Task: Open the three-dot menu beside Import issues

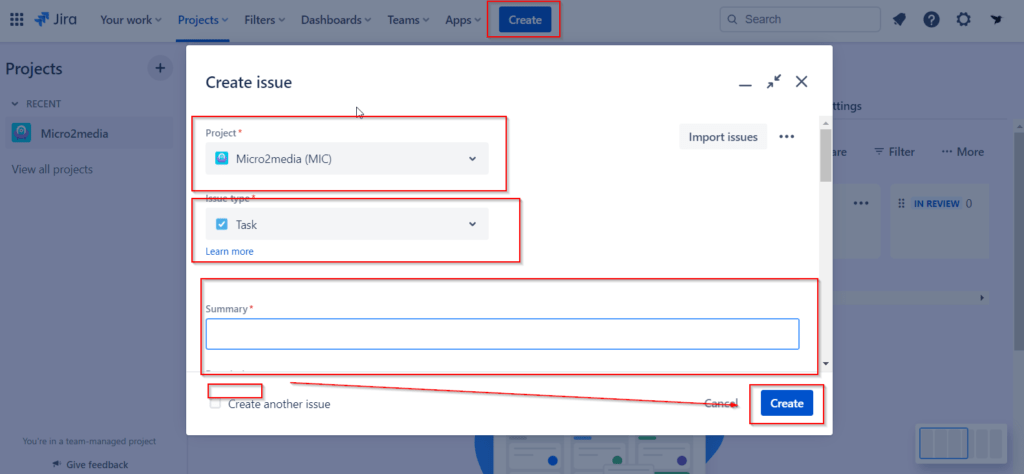Action: point(787,136)
